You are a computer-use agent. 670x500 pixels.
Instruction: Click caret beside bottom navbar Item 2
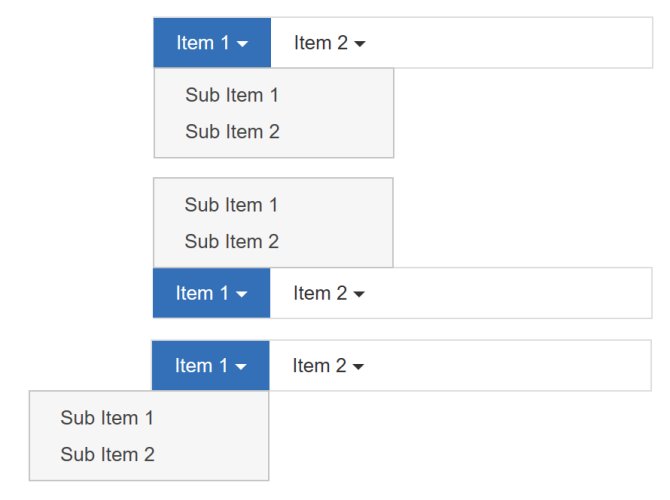tap(359, 366)
